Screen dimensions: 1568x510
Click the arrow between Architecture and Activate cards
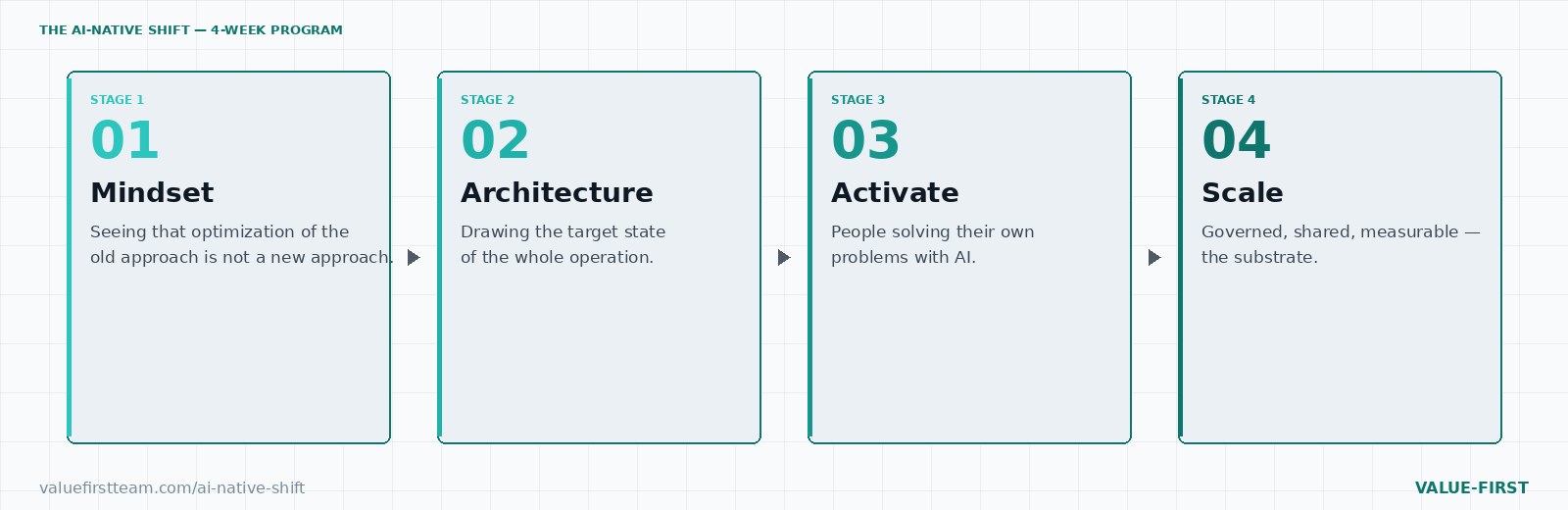tap(784, 257)
